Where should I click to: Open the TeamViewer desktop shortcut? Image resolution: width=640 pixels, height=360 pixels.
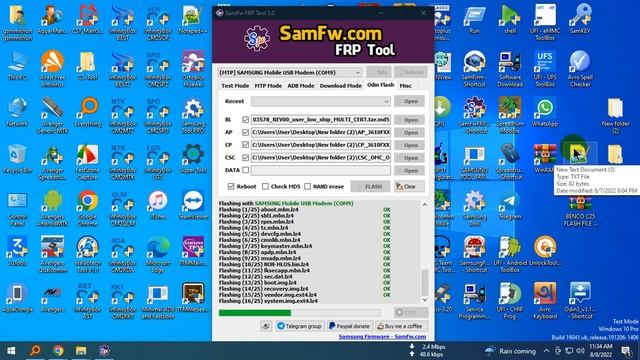[193, 205]
